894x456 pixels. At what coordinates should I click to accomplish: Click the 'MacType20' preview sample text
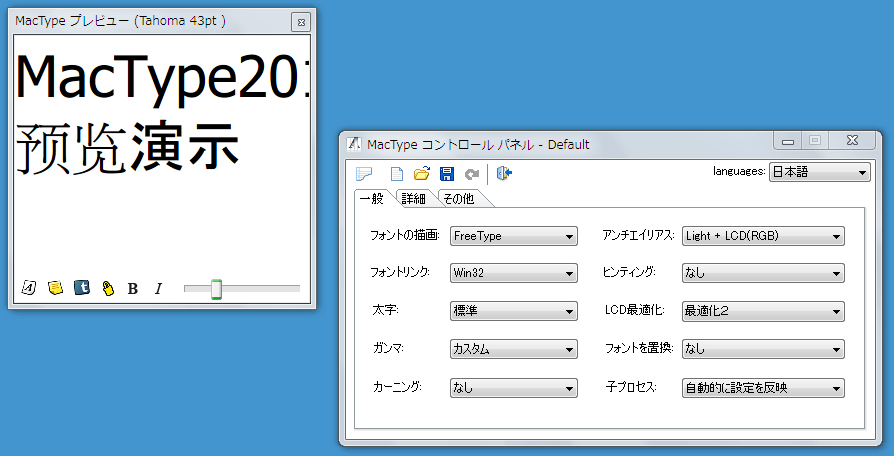click(164, 77)
